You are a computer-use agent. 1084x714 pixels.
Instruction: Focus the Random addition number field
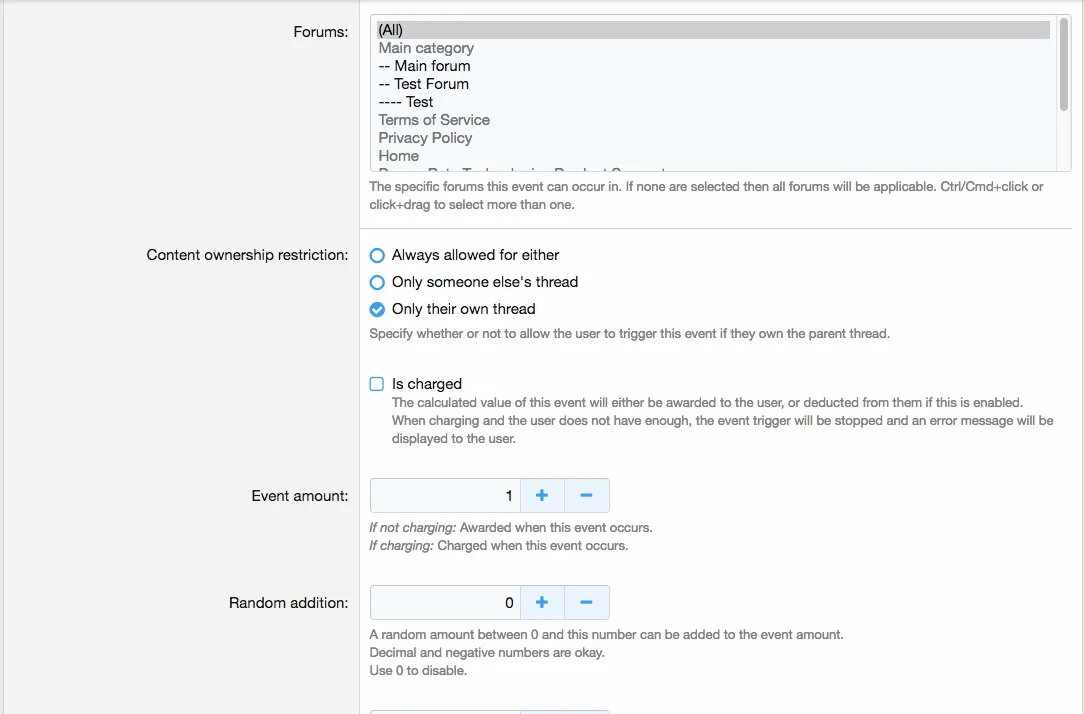tap(445, 602)
